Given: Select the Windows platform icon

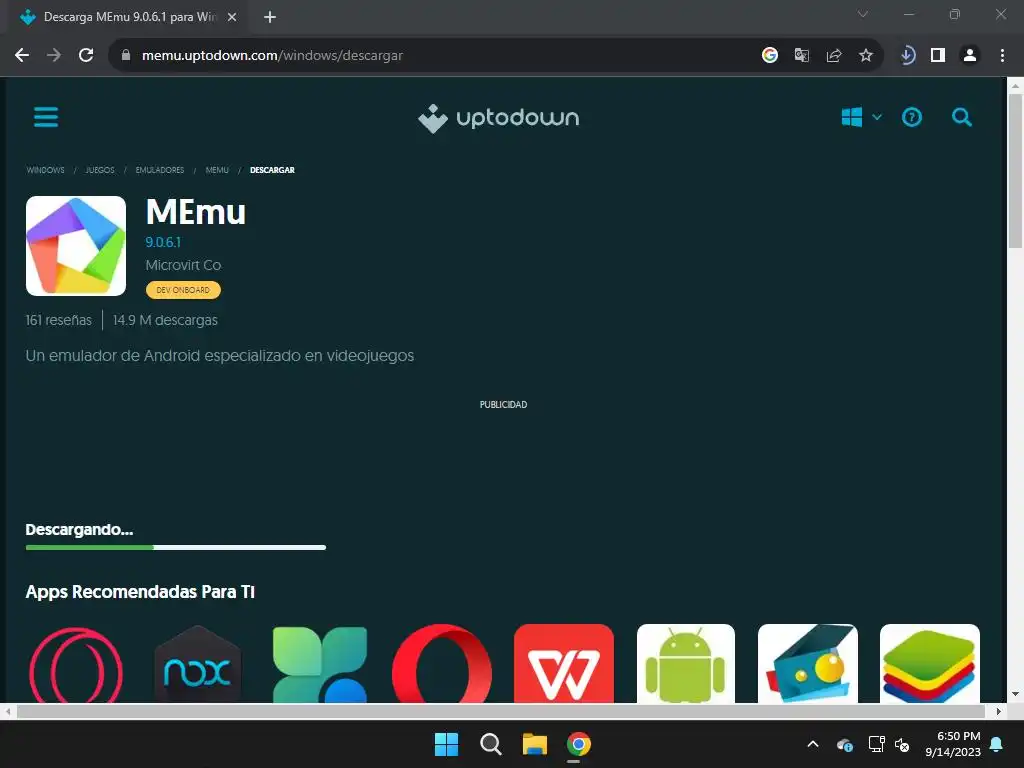Looking at the screenshot, I should (x=852, y=118).
